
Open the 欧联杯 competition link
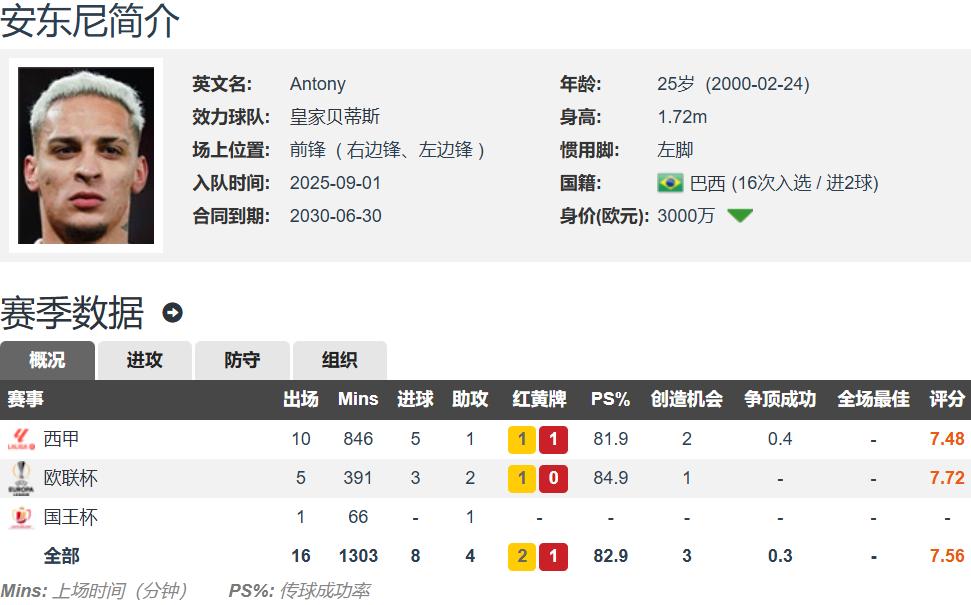coord(71,478)
